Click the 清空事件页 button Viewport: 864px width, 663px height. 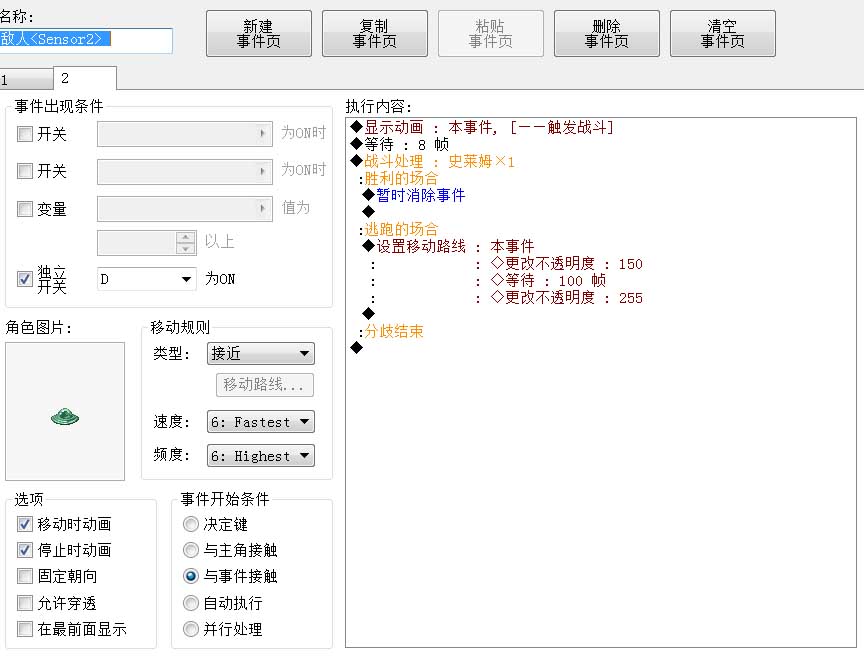[x=723, y=34]
